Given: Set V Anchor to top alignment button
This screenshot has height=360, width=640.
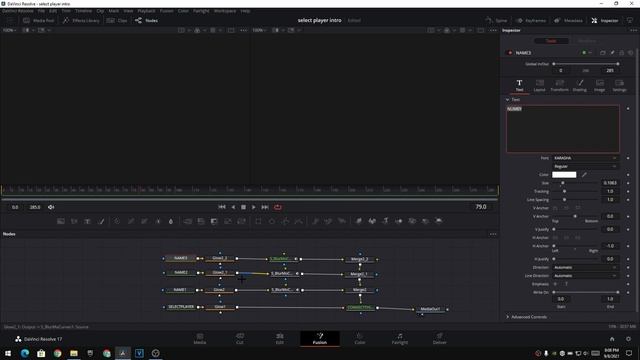Looking at the screenshot, I should click(x=556, y=208).
